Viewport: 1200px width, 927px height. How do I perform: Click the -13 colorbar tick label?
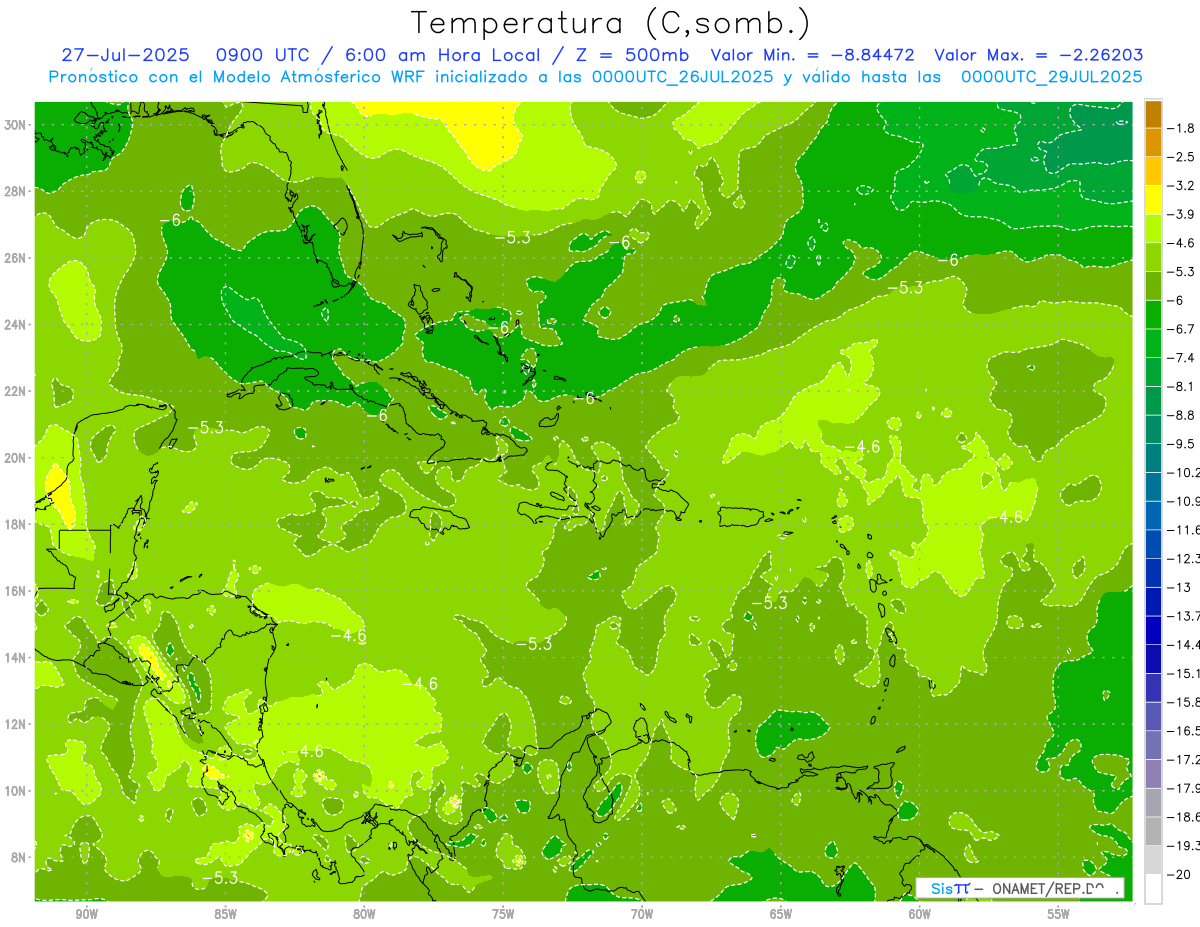pos(1180,588)
